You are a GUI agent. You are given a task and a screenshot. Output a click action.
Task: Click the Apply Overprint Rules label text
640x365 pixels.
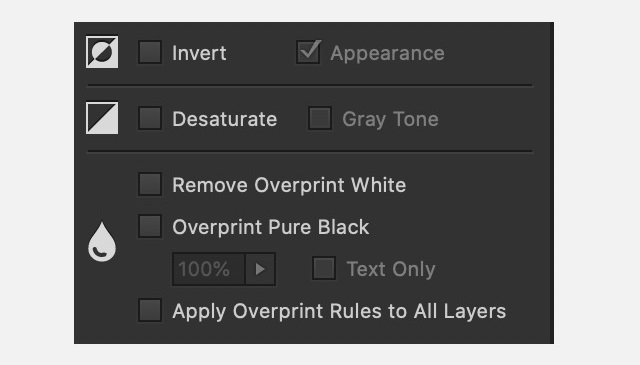[x=339, y=312]
